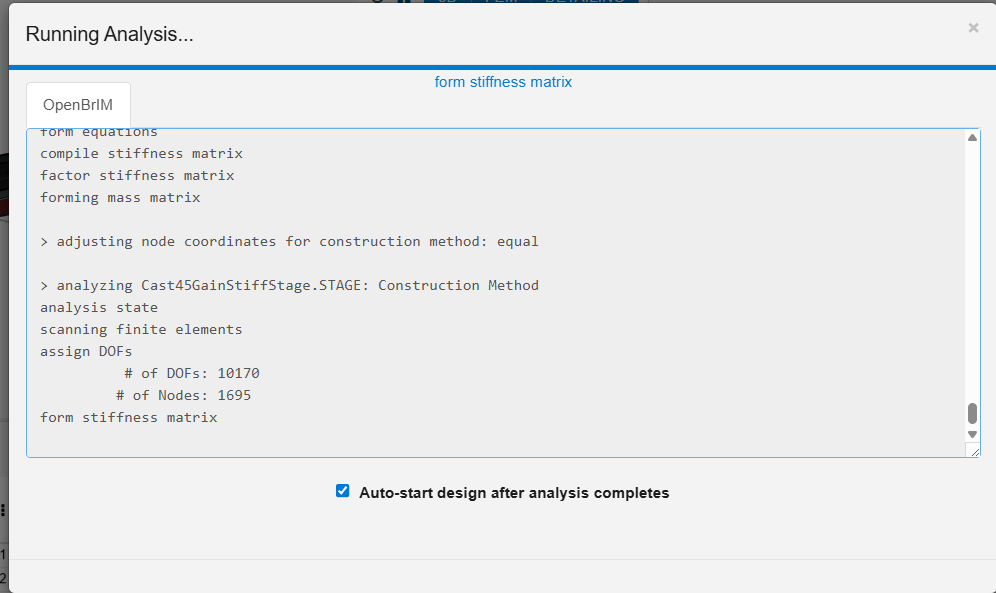Click the vertical dots handle behind the dialog
This screenshot has width=996, height=593.
tap(3, 510)
